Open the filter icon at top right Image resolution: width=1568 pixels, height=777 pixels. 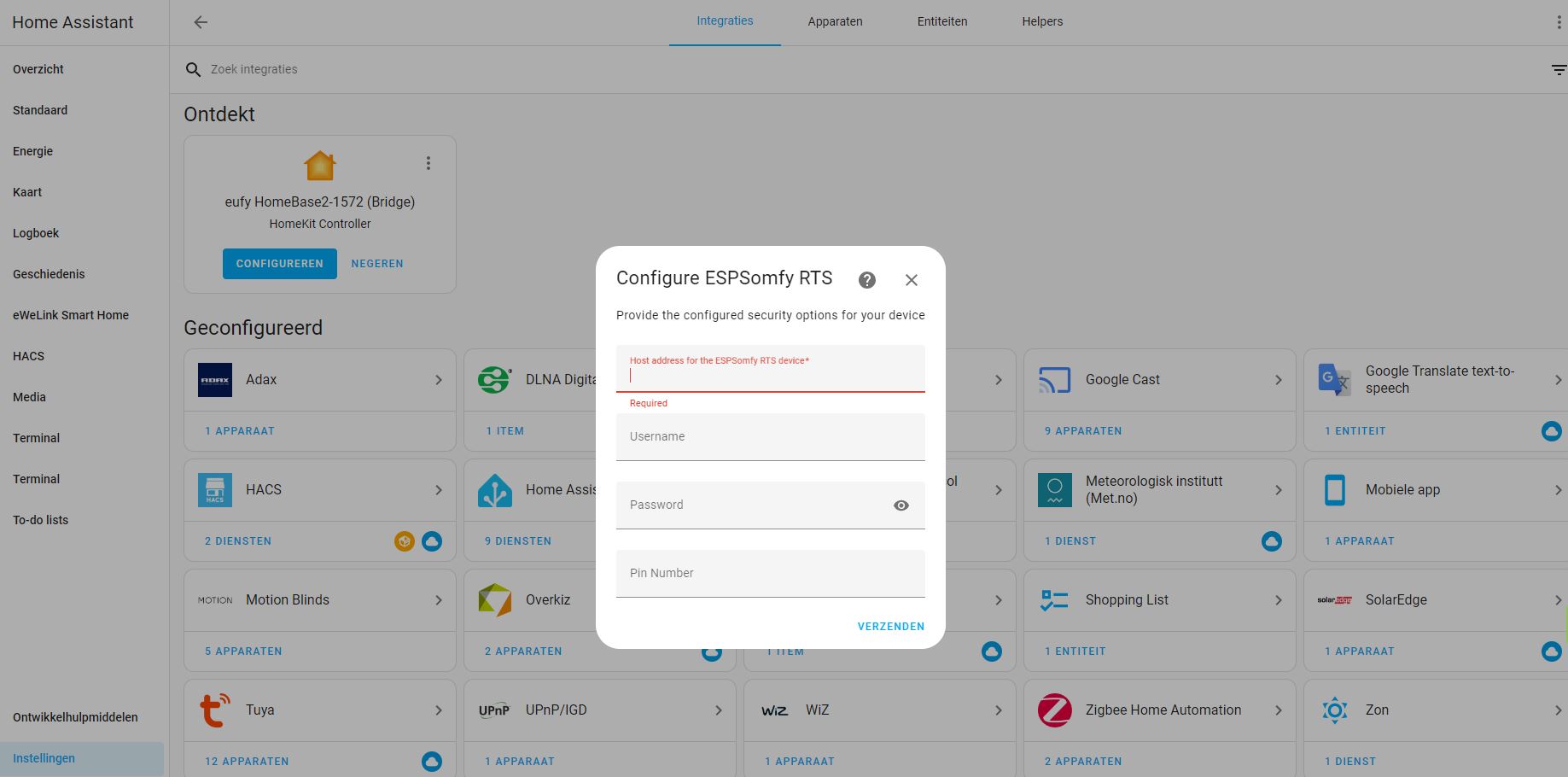[1559, 69]
